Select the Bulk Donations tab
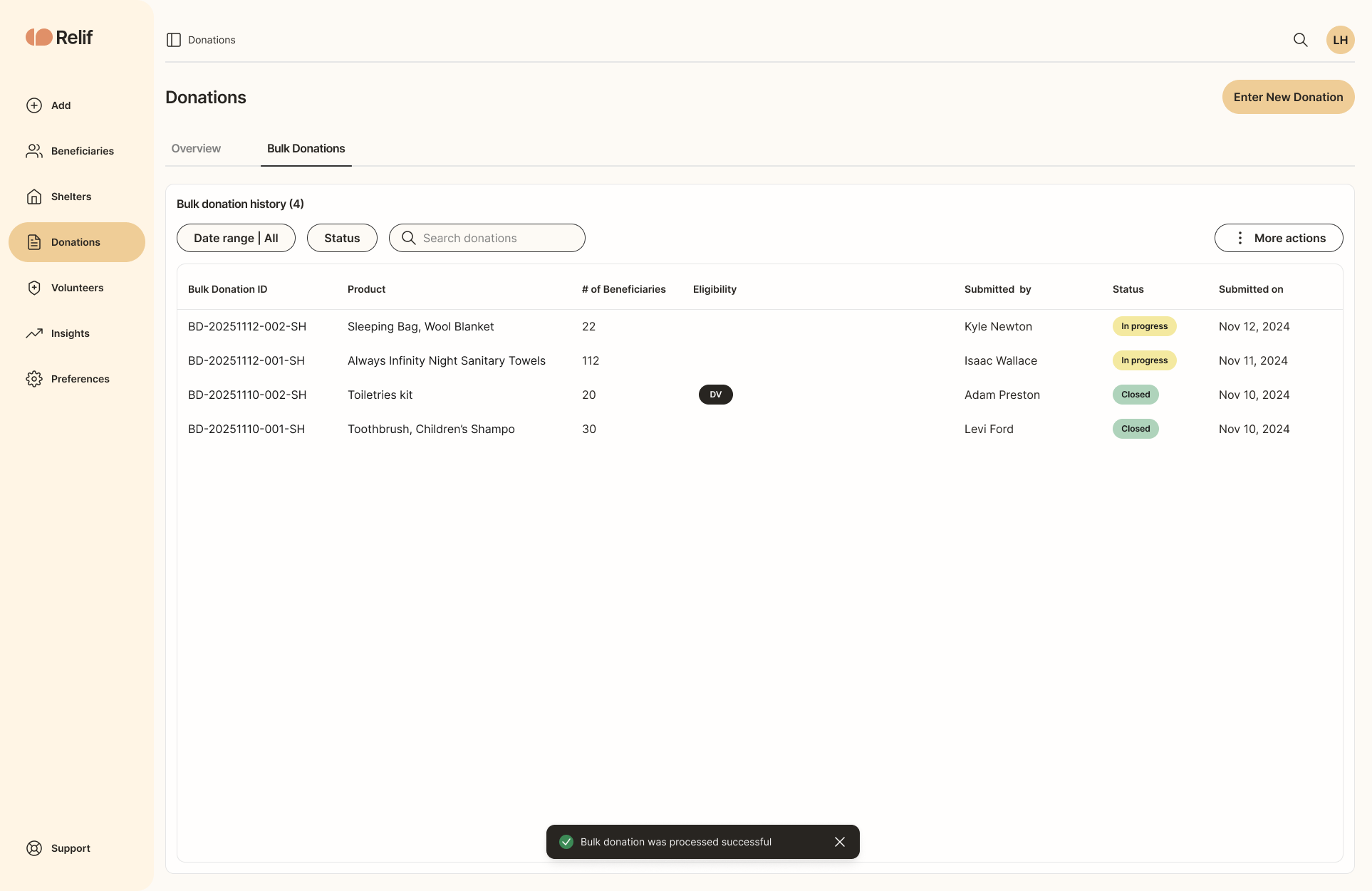Screen dimensions: 1372x891 click(306, 148)
